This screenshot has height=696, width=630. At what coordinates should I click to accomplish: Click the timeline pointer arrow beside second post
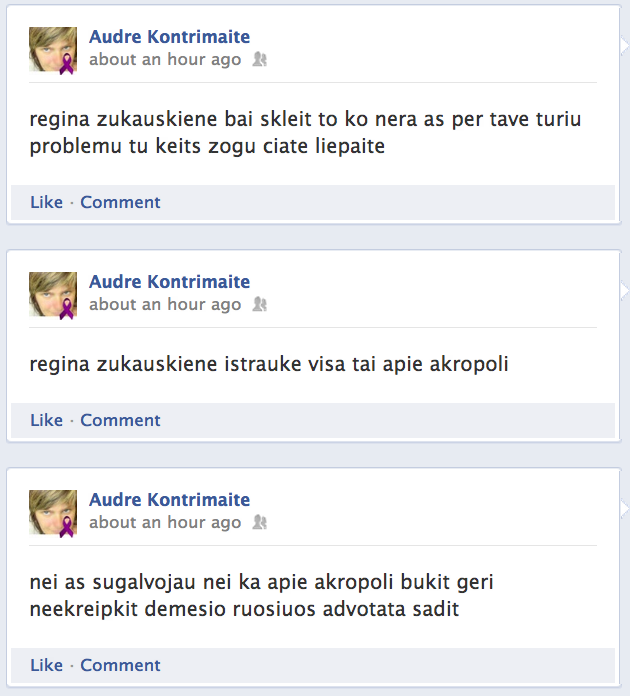tap(625, 291)
